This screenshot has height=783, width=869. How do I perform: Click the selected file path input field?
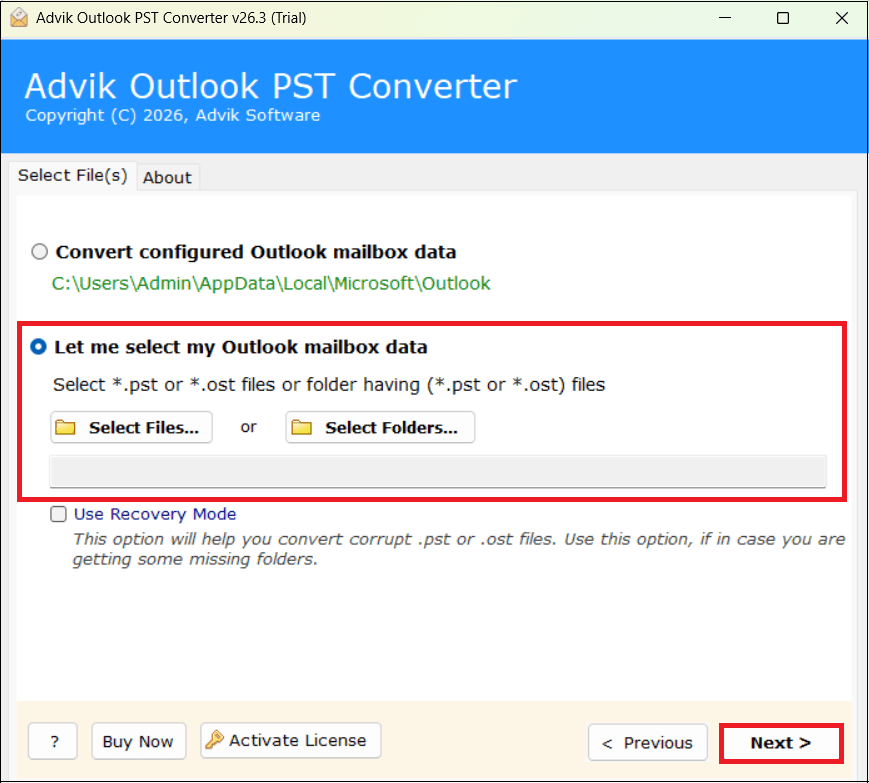coord(438,472)
